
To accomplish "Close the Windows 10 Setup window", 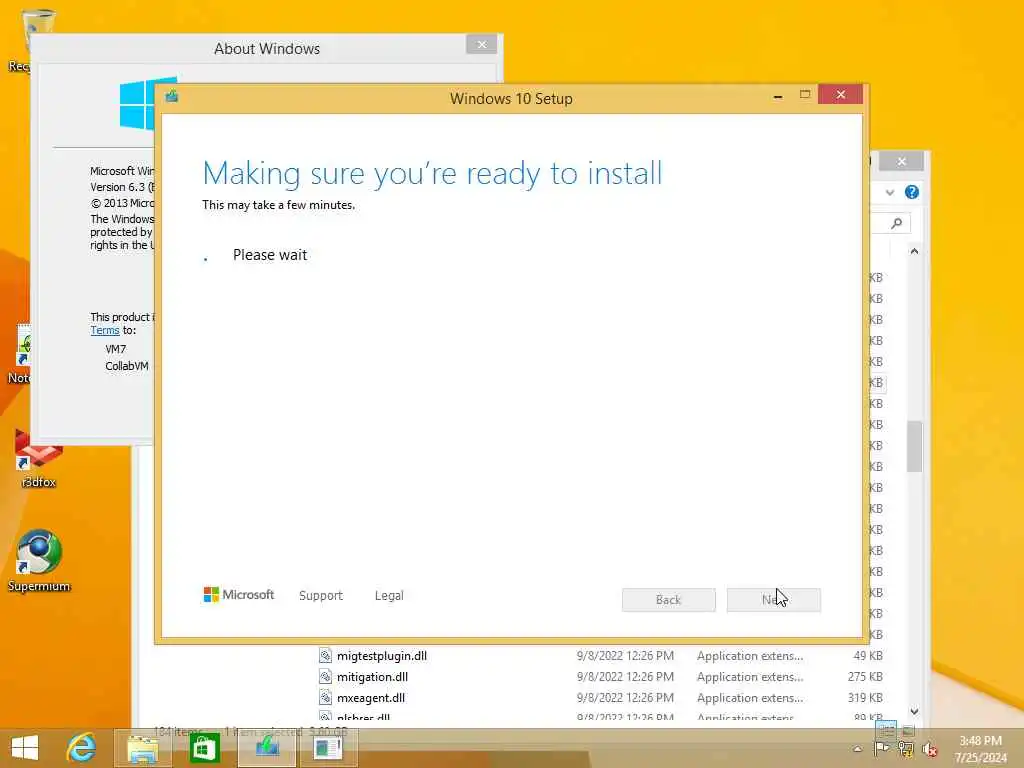I will pos(840,95).
